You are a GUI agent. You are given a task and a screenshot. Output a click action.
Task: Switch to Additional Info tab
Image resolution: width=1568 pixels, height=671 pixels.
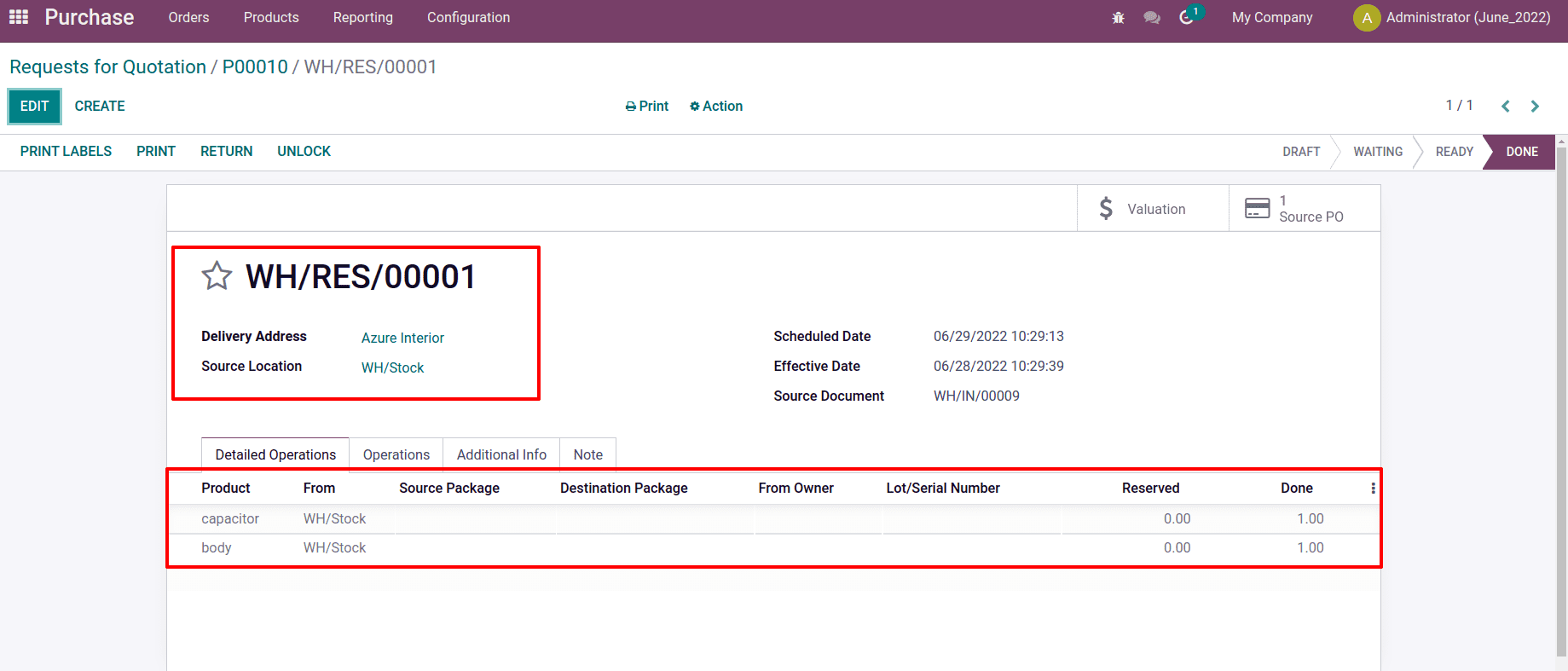coord(501,454)
